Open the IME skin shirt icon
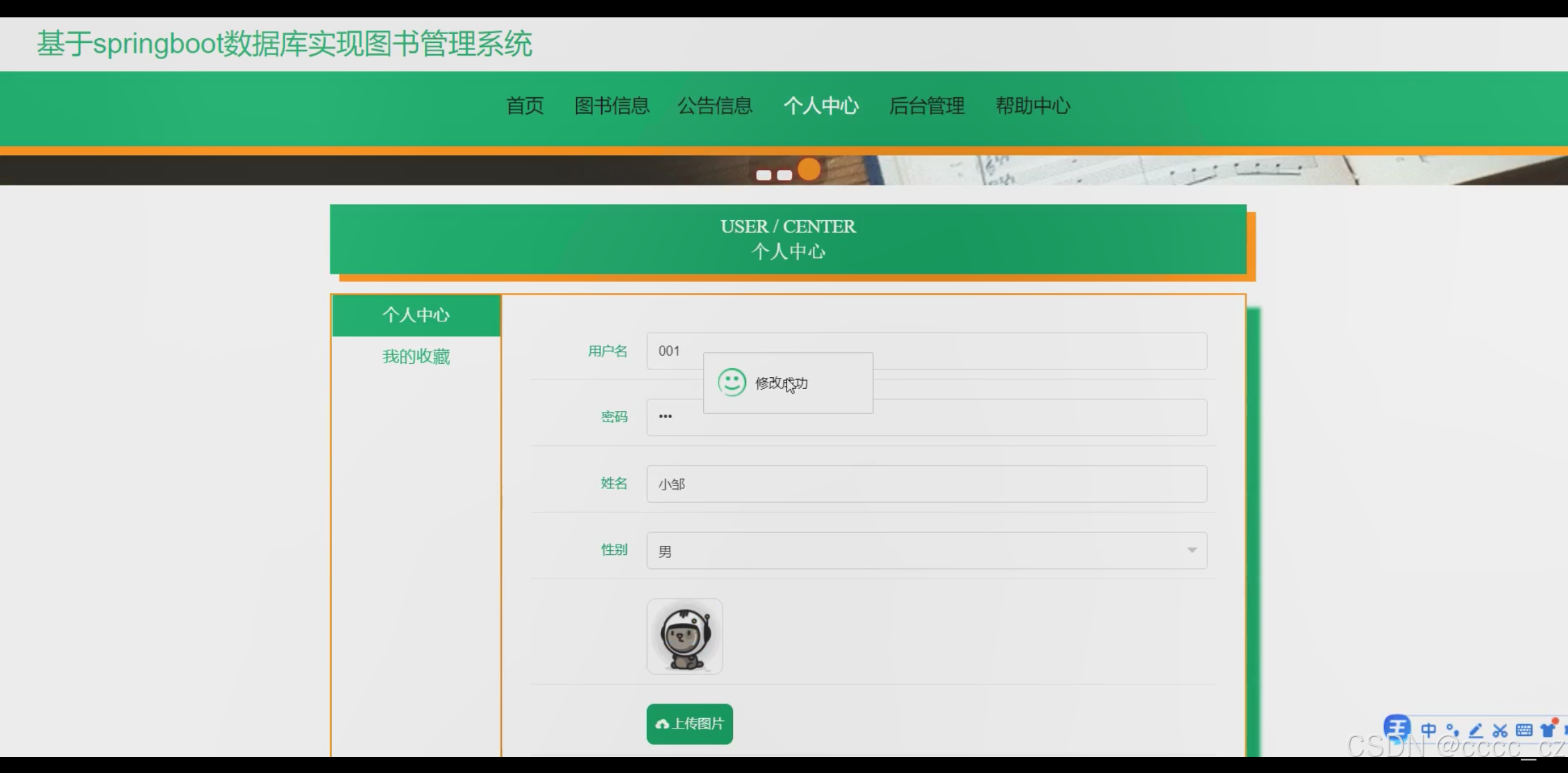This screenshot has width=1568, height=773. click(x=1548, y=730)
